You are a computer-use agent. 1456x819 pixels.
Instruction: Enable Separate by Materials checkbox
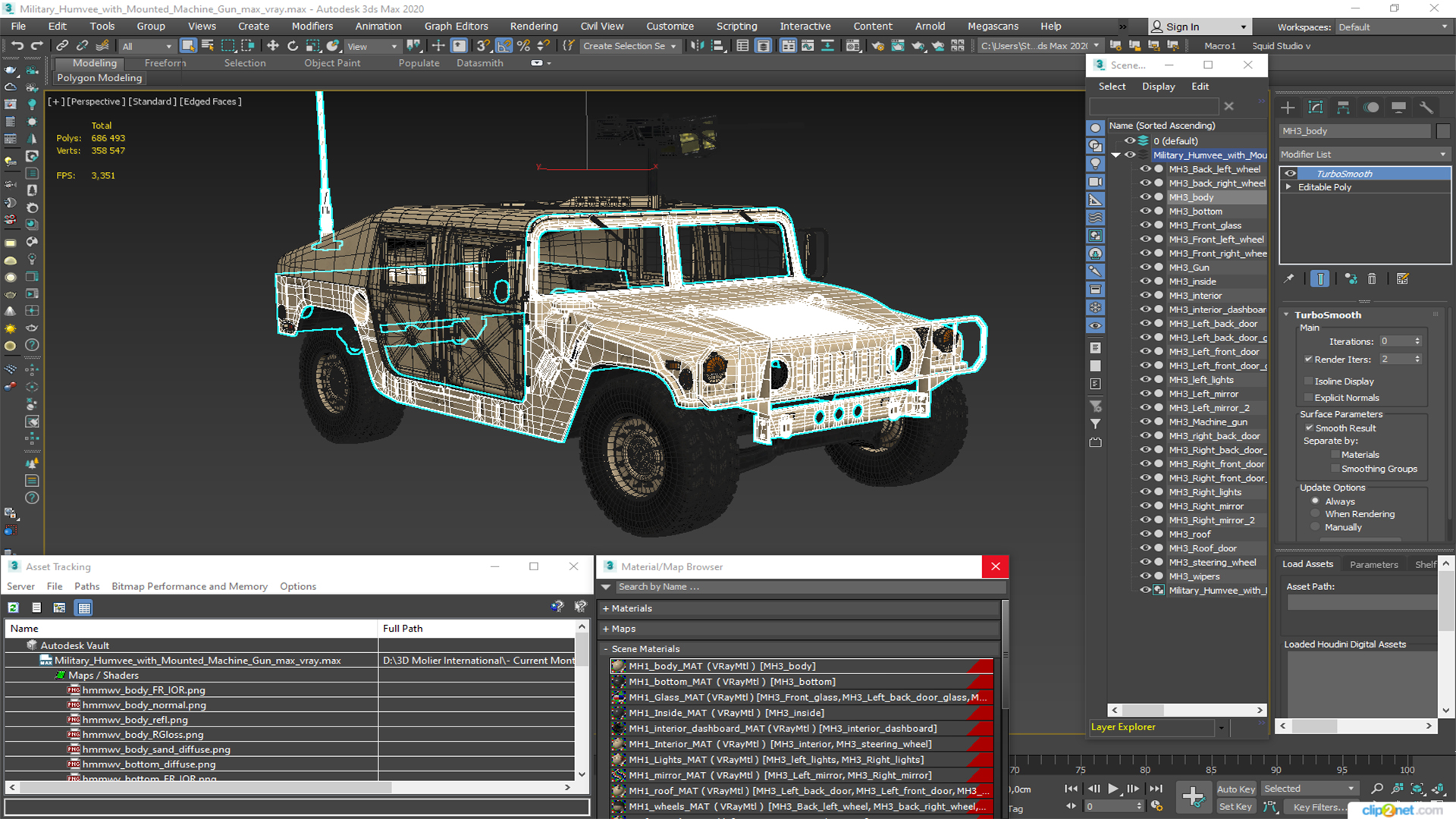(1335, 455)
